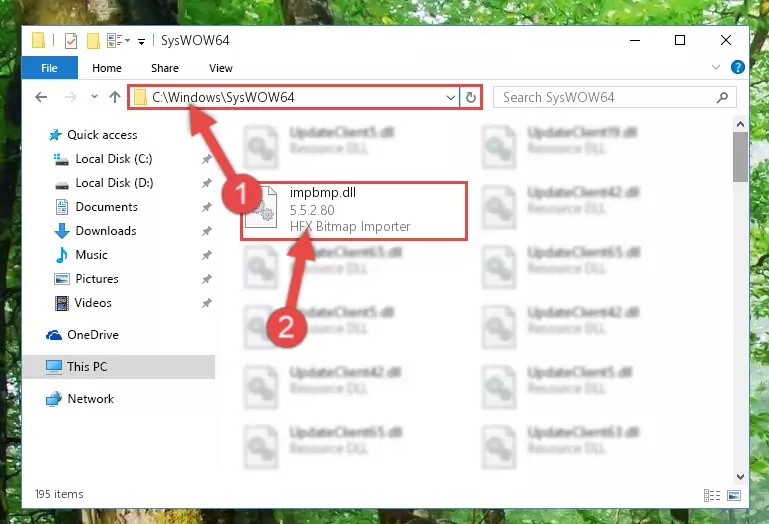Image resolution: width=769 pixels, height=524 pixels.
Task: Select OneDrive in the navigation pane
Action: click(93, 335)
